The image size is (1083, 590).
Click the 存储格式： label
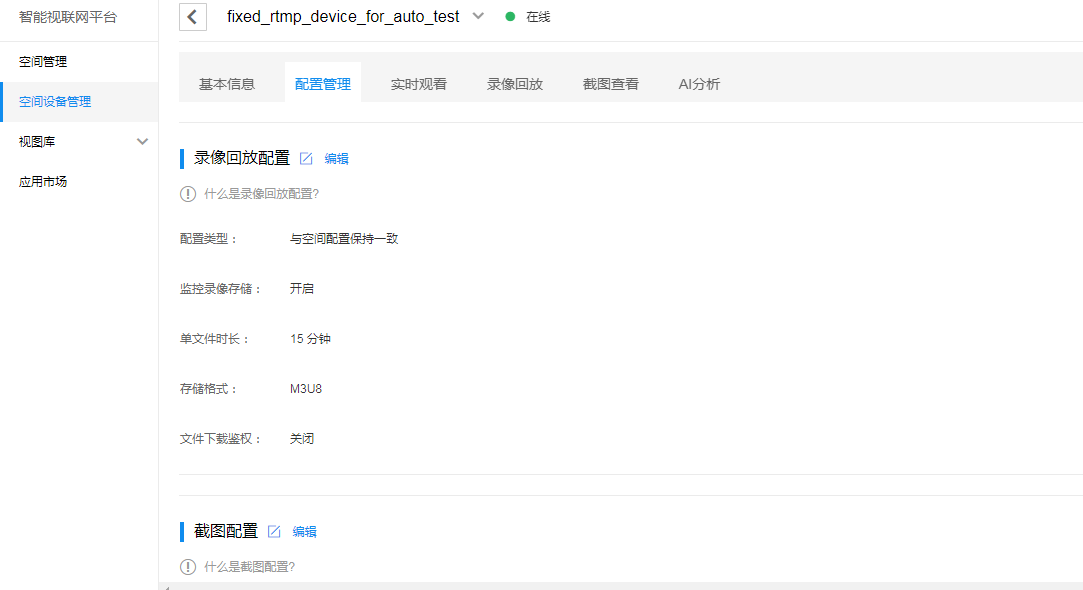[209, 389]
